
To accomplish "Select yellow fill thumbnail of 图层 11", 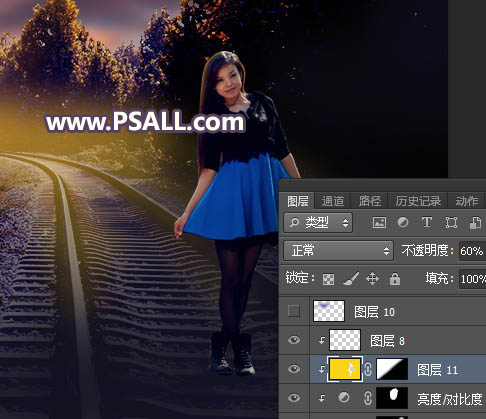I will click(x=345, y=369).
